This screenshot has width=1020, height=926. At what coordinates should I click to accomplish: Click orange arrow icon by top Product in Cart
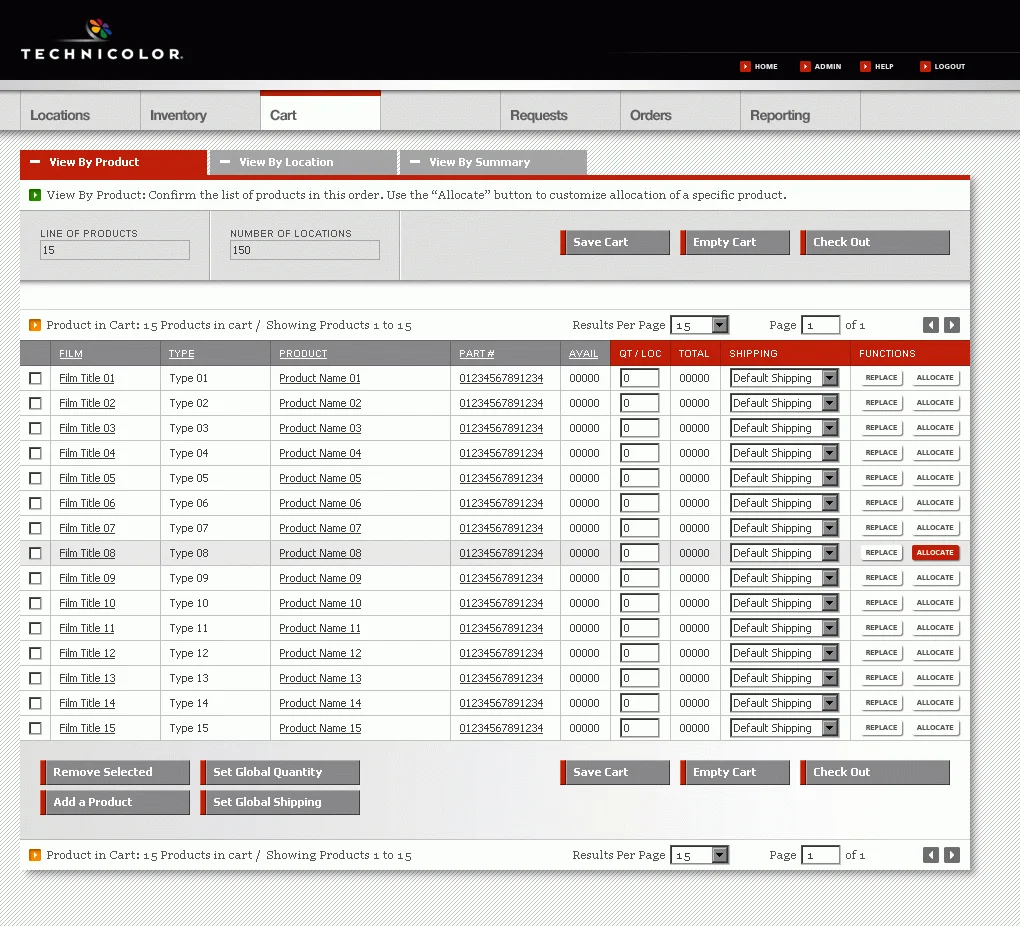[35, 325]
